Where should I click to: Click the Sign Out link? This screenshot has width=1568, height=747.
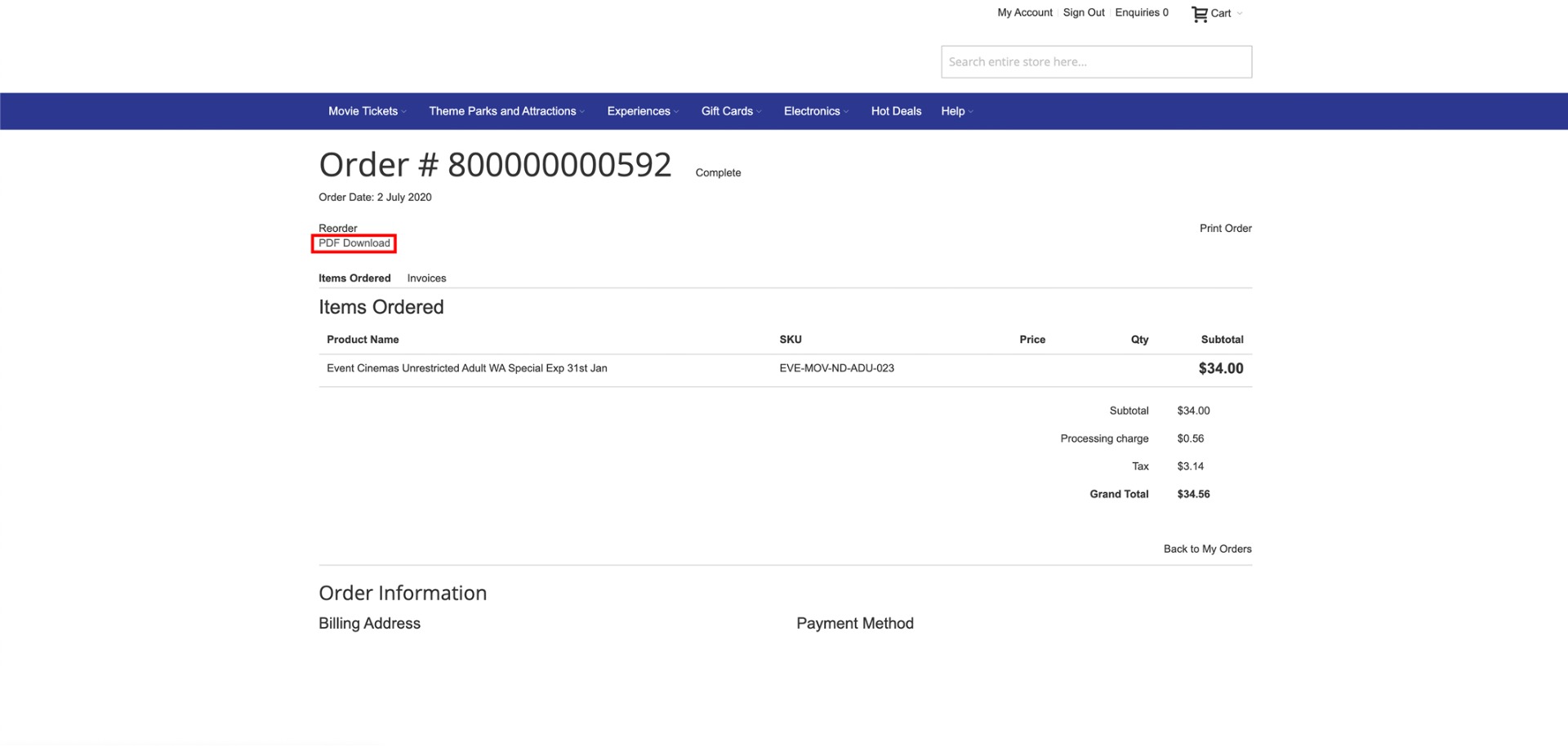pyautogui.click(x=1084, y=13)
